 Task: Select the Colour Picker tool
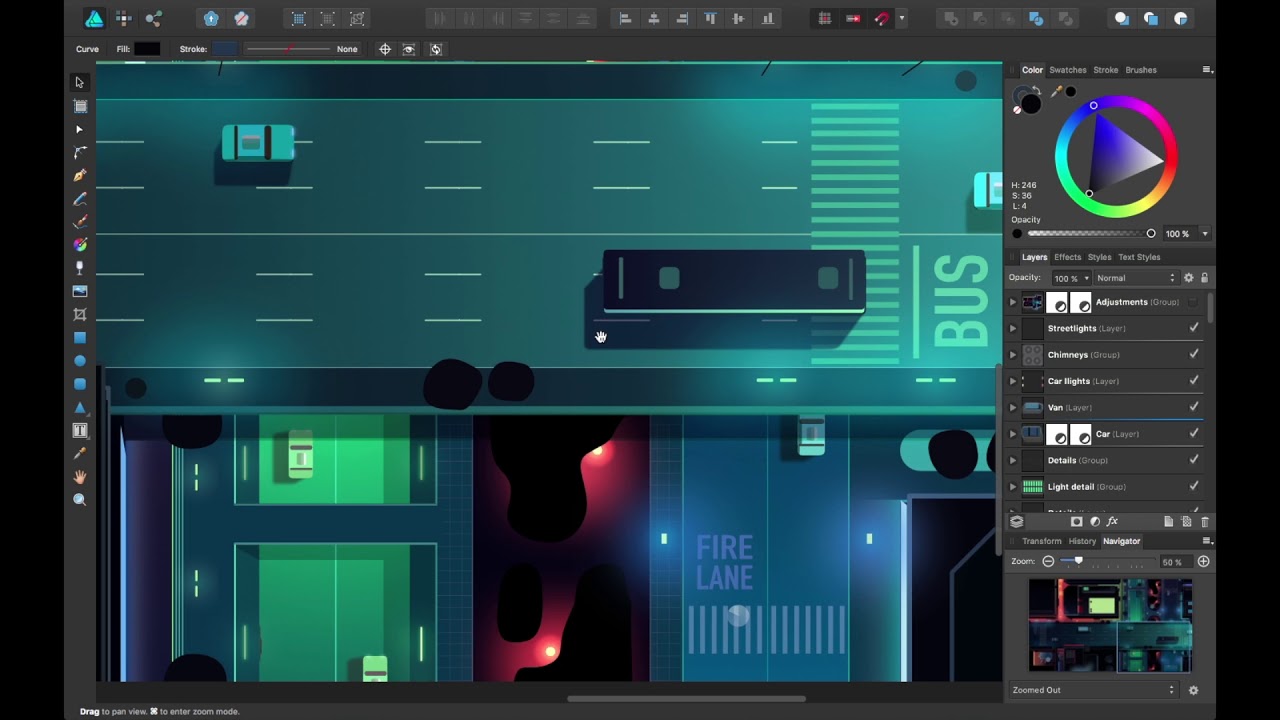(x=80, y=453)
